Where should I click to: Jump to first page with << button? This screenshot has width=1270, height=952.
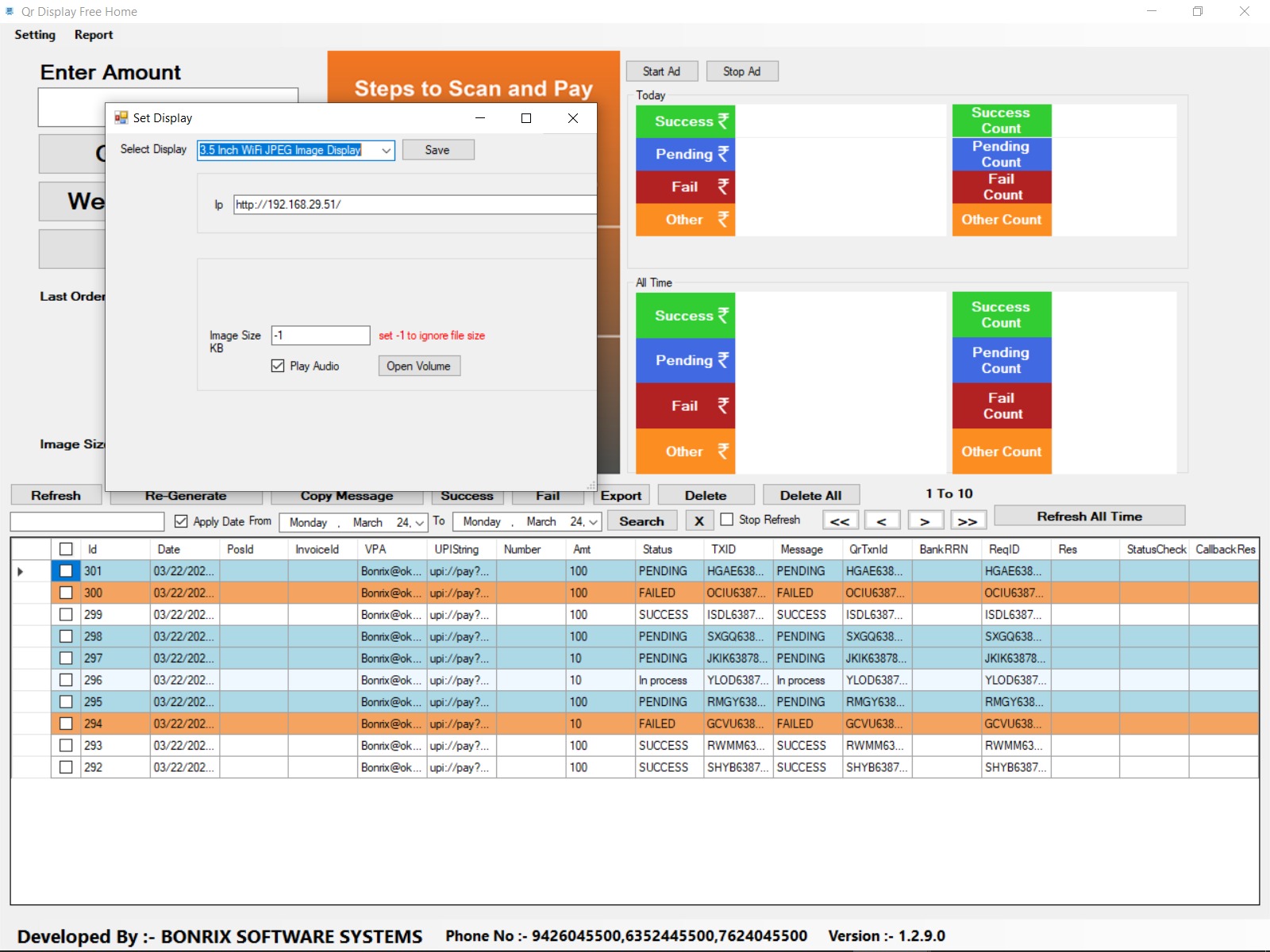[840, 521]
